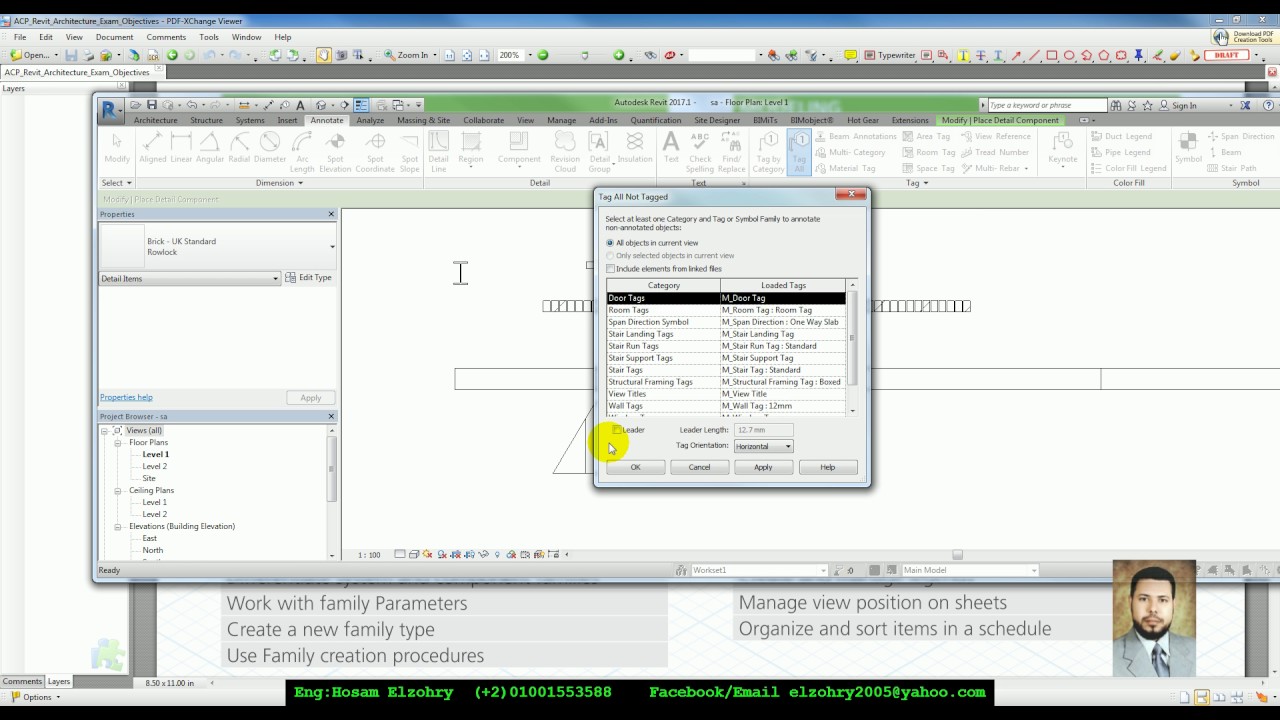Select the Wall Tags category row

tap(726, 406)
